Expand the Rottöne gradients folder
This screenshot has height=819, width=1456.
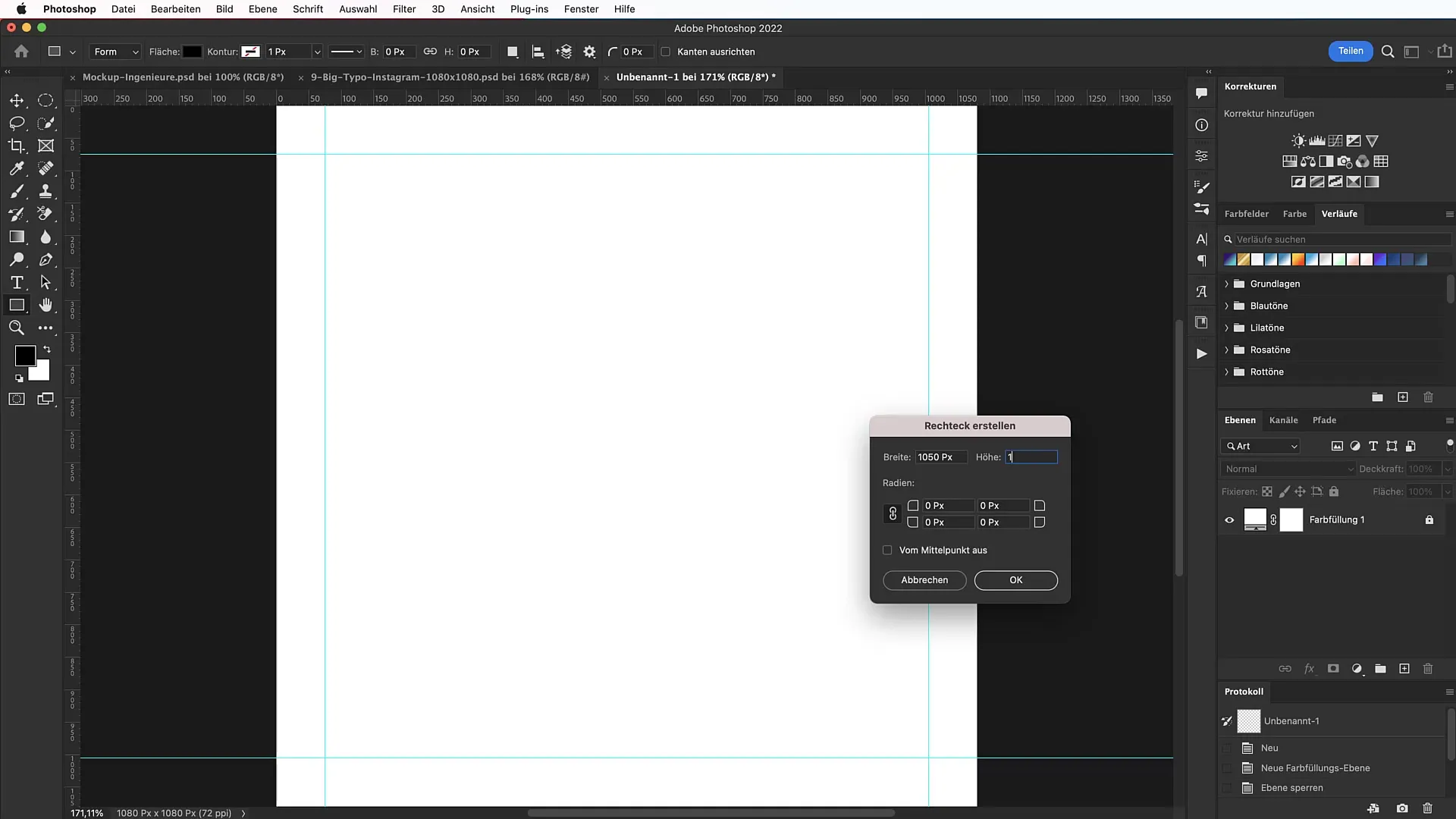pyautogui.click(x=1227, y=371)
